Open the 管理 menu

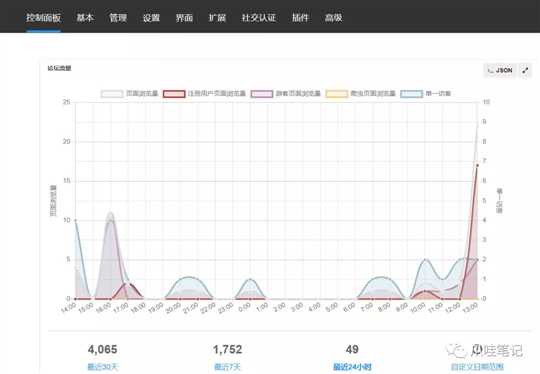tap(118, 18)
